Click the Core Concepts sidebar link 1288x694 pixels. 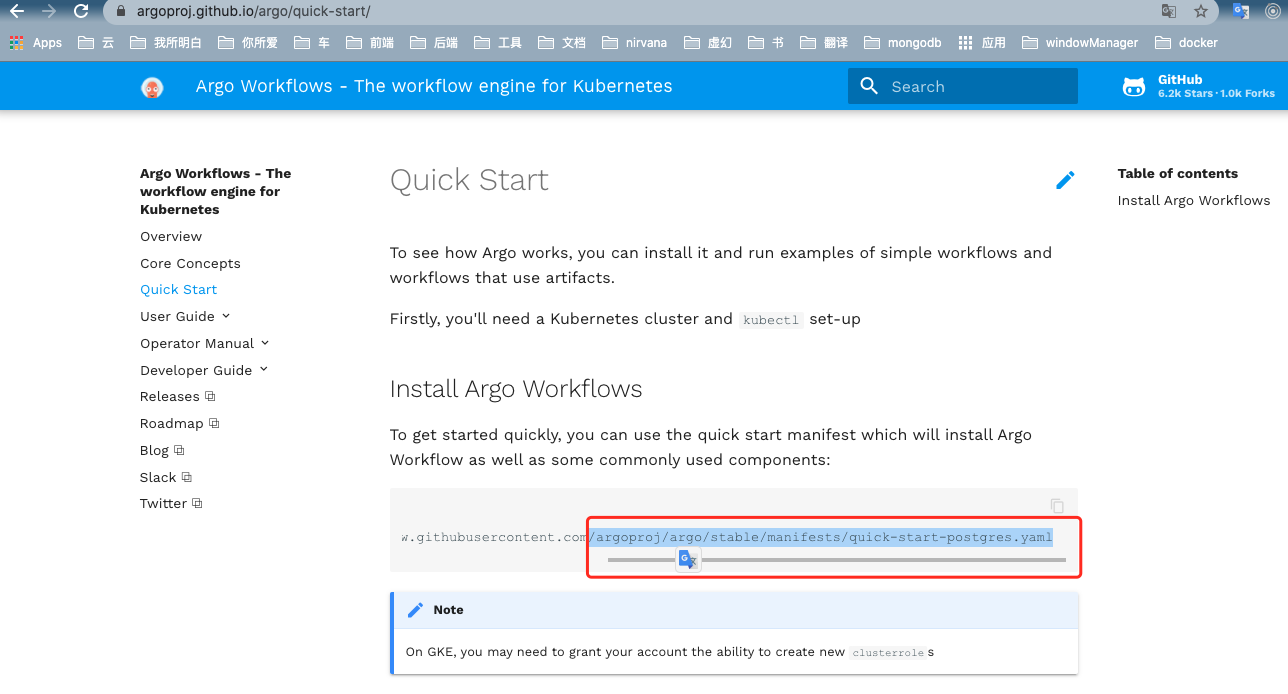tap(190, 263)
